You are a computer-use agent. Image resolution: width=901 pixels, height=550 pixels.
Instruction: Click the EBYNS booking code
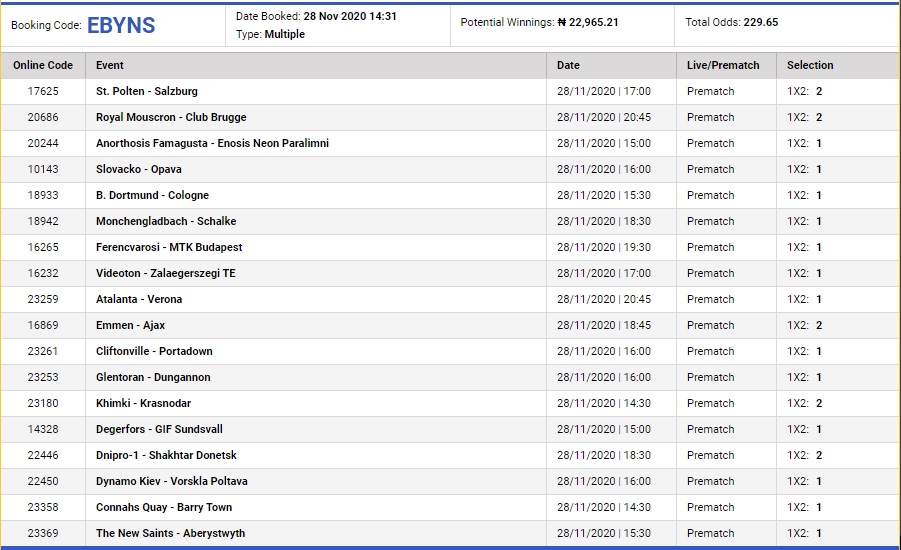coord(121,26)
